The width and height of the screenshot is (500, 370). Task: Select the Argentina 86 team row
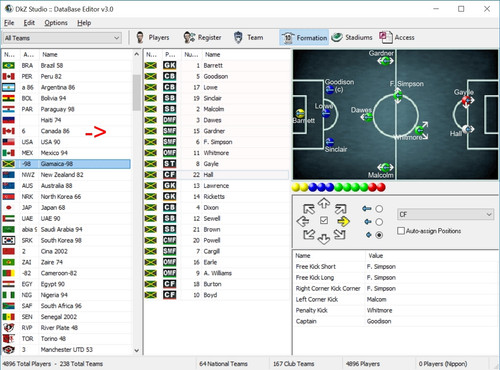point(67,87)
